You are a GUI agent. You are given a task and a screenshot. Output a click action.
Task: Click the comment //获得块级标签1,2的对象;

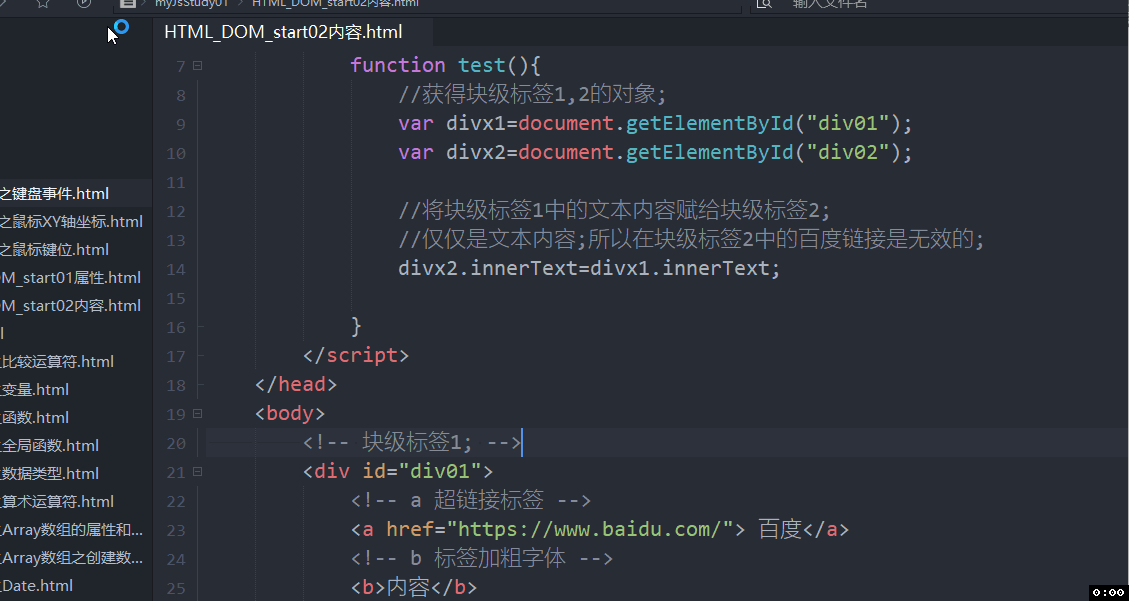(534, 95)
